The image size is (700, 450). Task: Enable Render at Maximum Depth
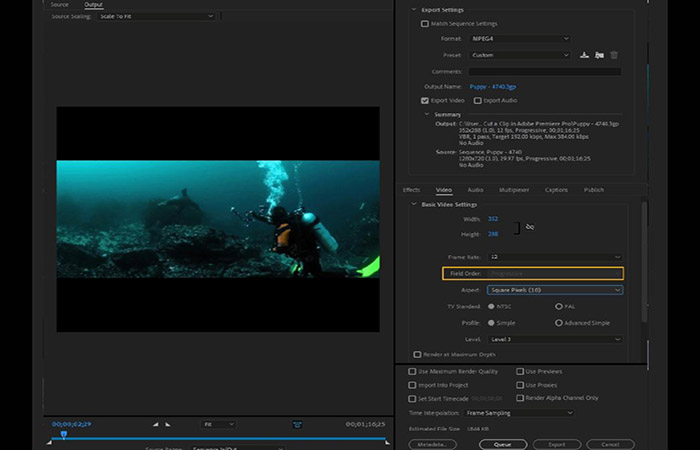[x=417, y=354]
